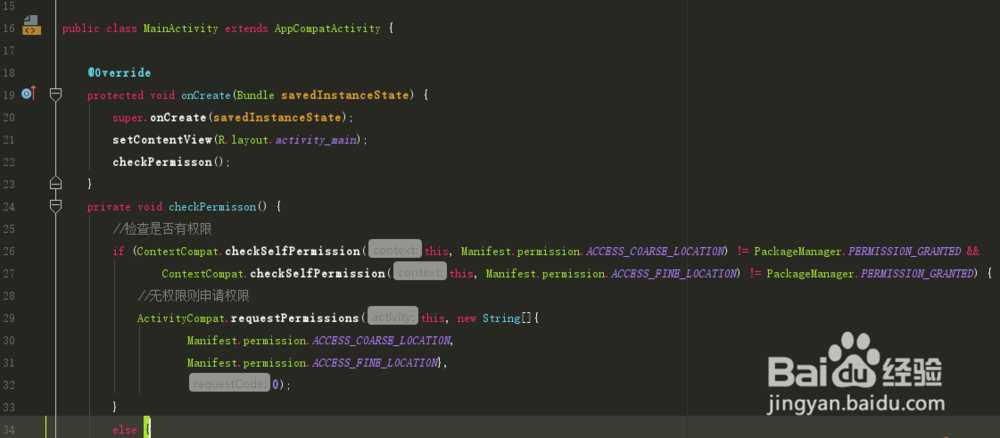Click the String type on line 29
The image size is (1000, 438).
point(501,318)
